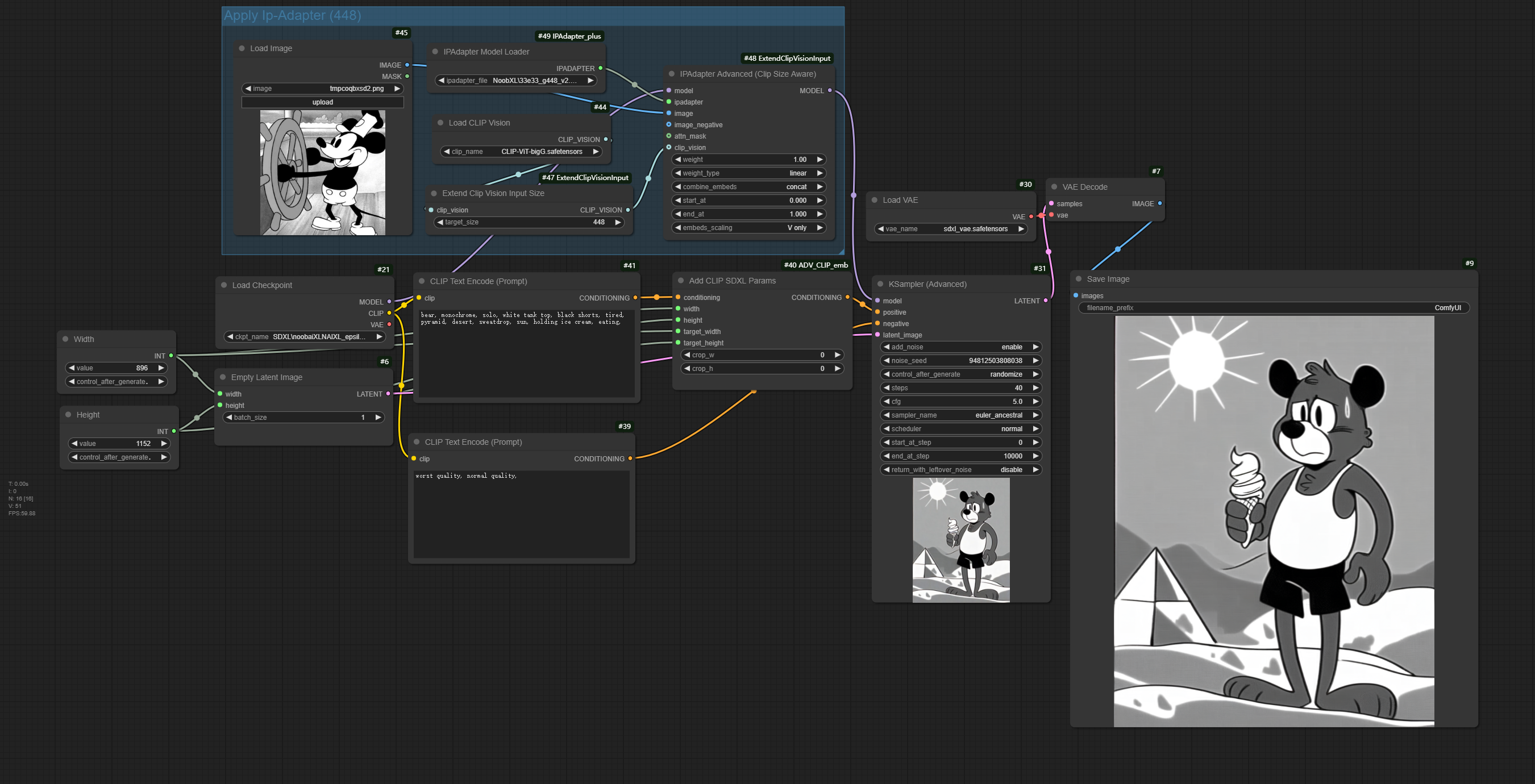Click the upload button in Load Image
This screenshot has height=784, width=1535.
click(322, 102)
